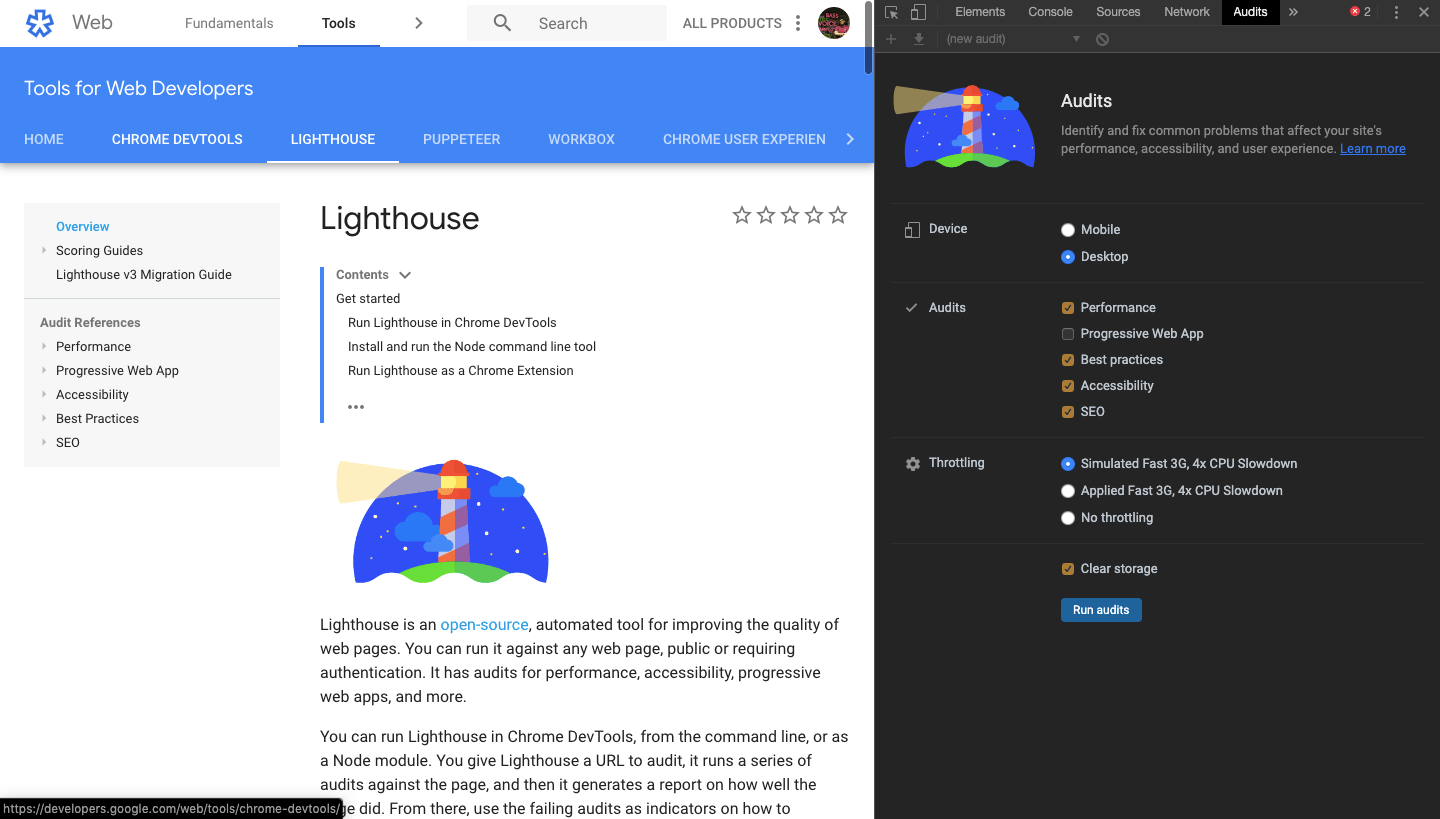The width and height of the screenshot is (1440, 819).
Task: Click the download report icon
Action: pyautogui.click(x=919, y=39)
